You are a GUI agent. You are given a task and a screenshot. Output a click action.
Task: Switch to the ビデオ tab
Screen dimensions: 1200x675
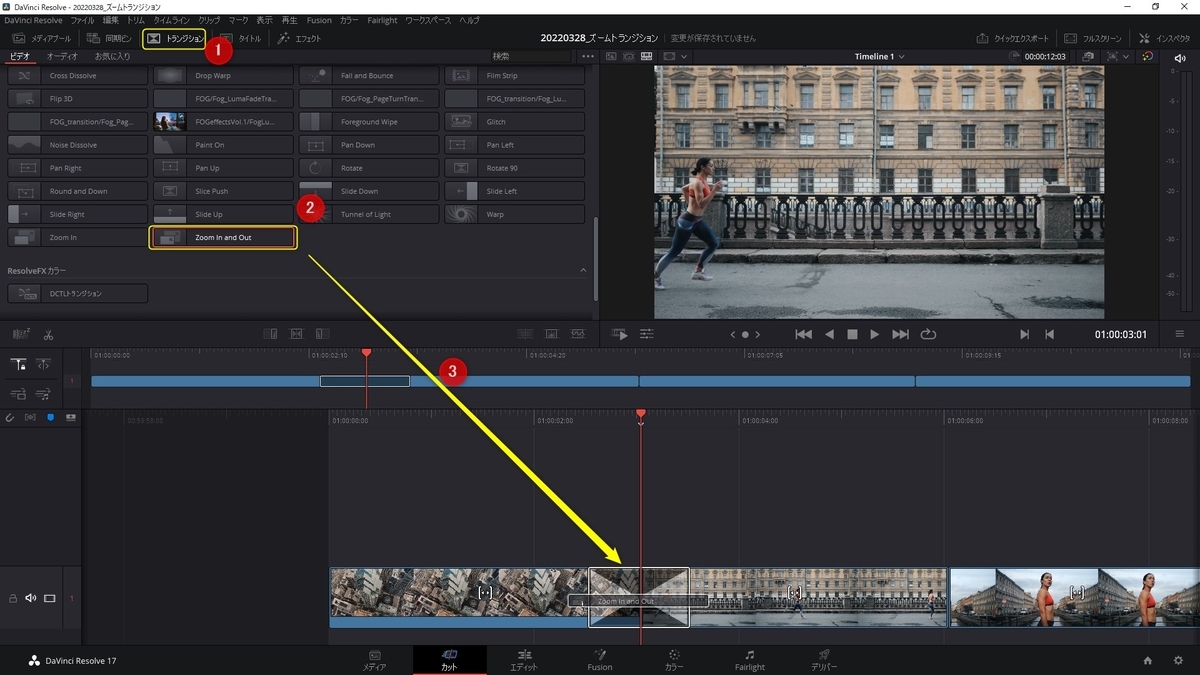(19, 56)
